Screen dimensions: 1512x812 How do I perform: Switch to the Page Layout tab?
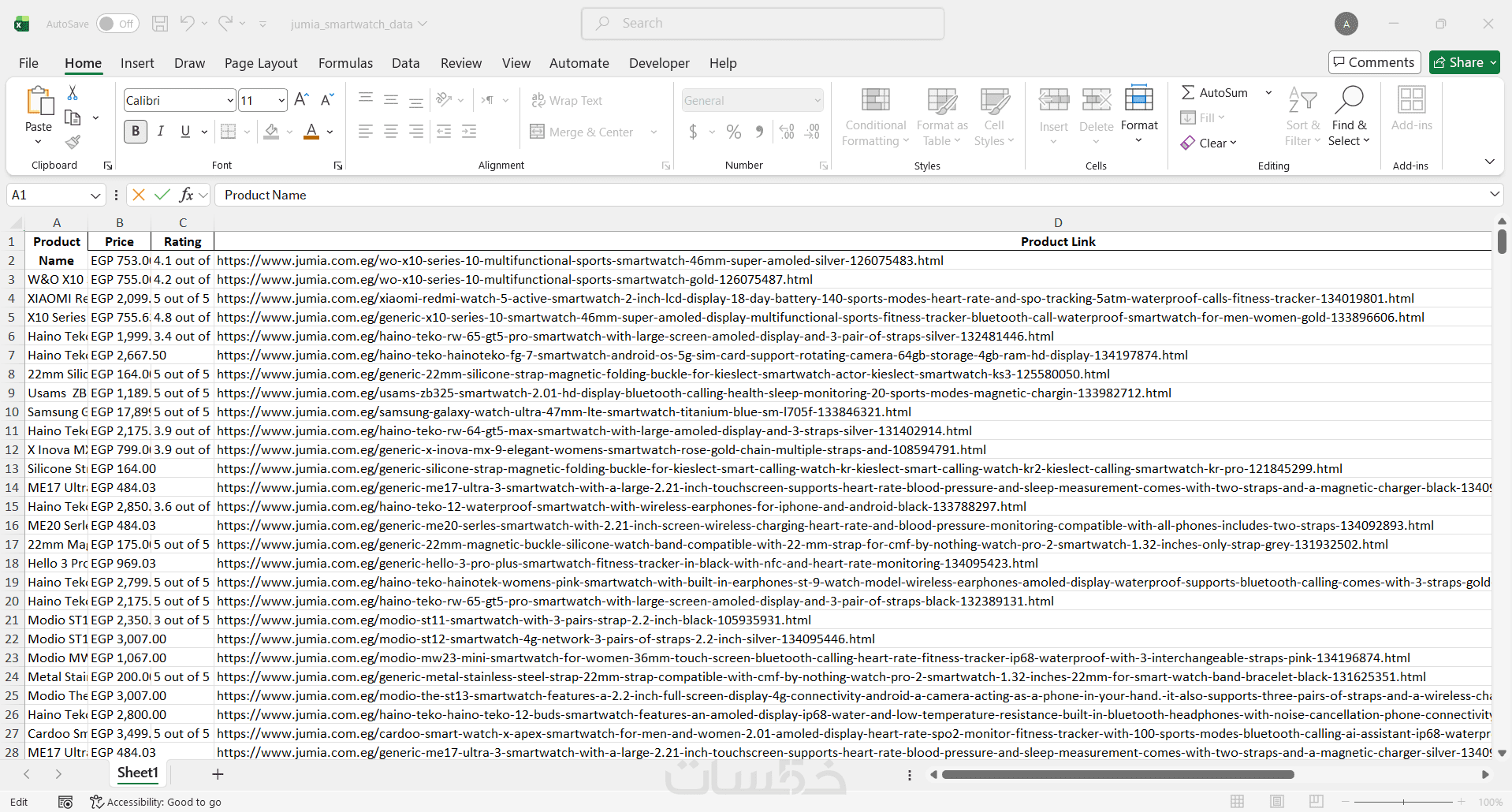tap(261, 63)
